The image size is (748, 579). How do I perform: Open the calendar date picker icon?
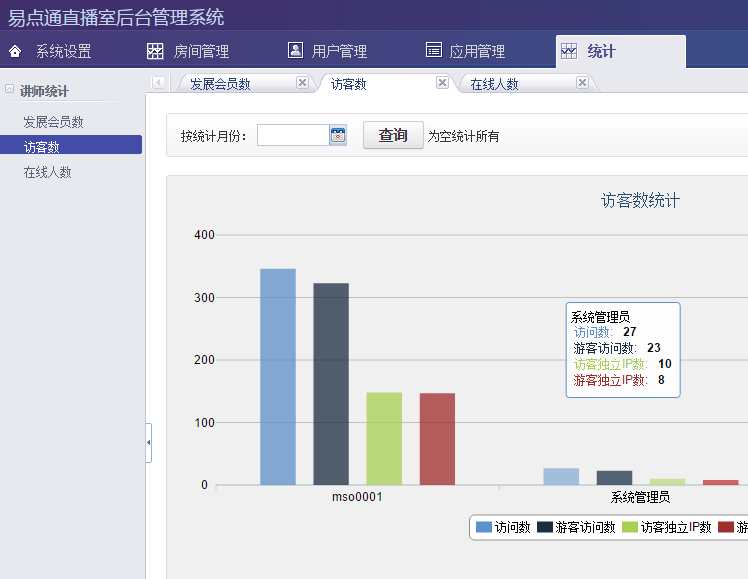[x=338, y=135]
